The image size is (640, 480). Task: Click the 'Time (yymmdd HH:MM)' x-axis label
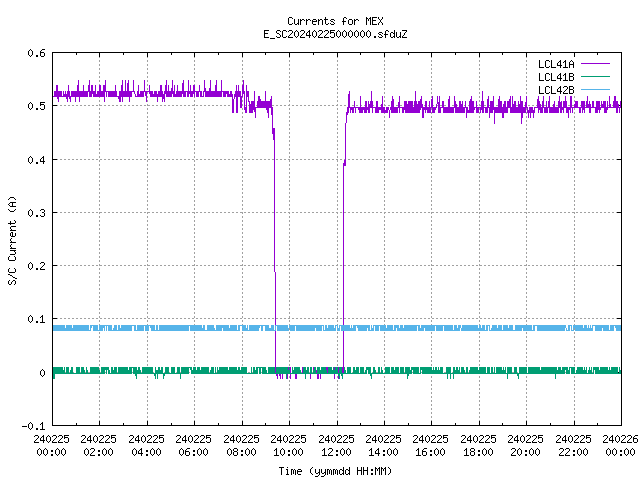(335, 471)
